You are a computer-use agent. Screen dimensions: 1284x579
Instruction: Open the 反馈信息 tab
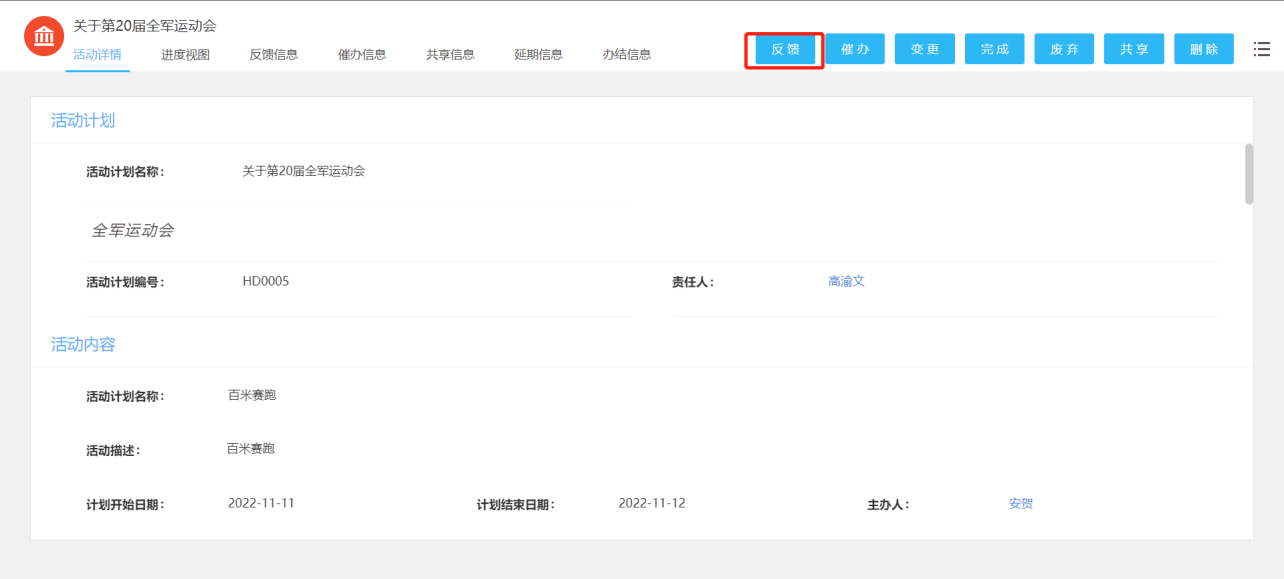click(273, 54)
